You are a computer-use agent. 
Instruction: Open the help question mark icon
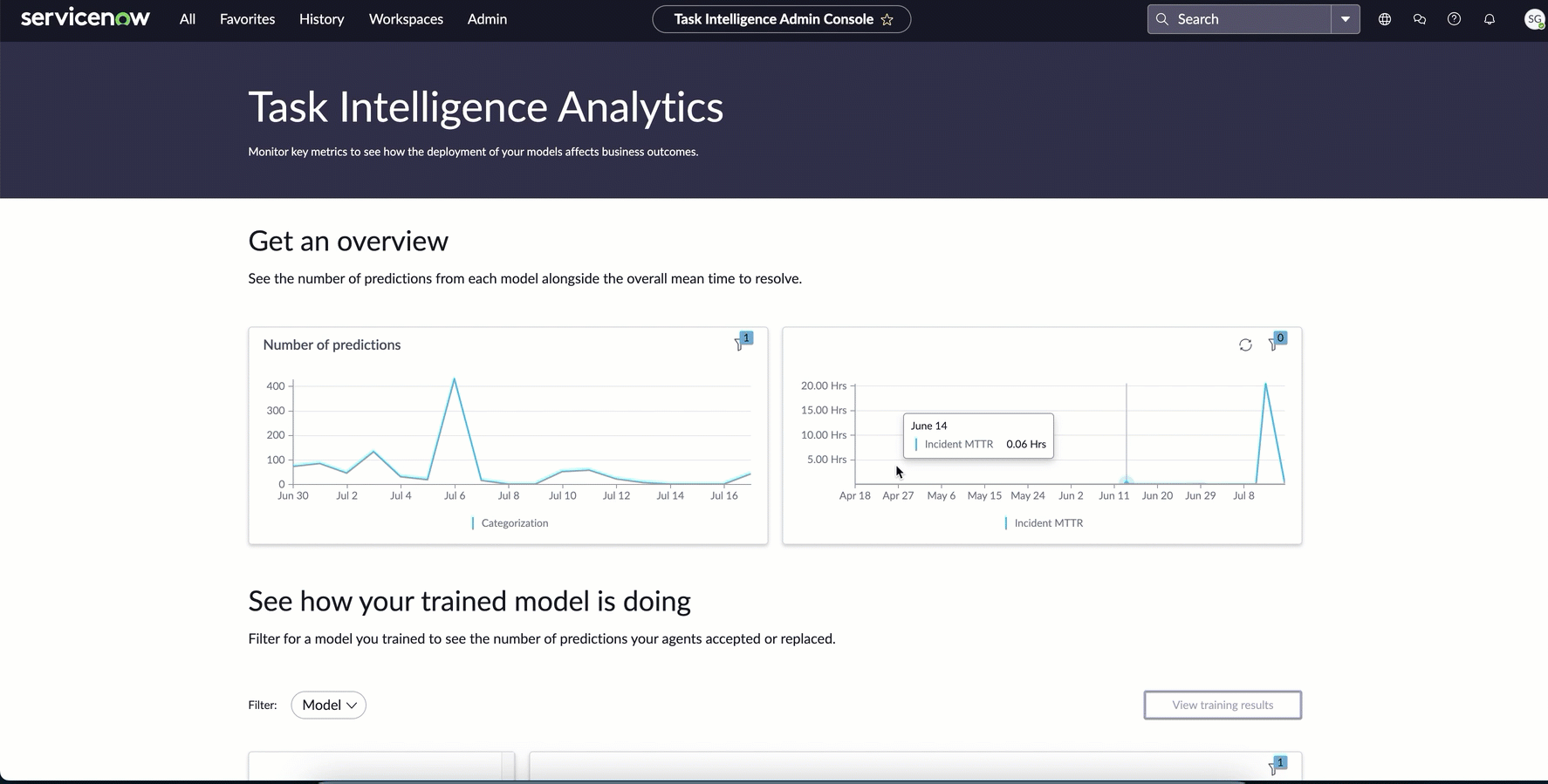click(x=1454, y=19)
